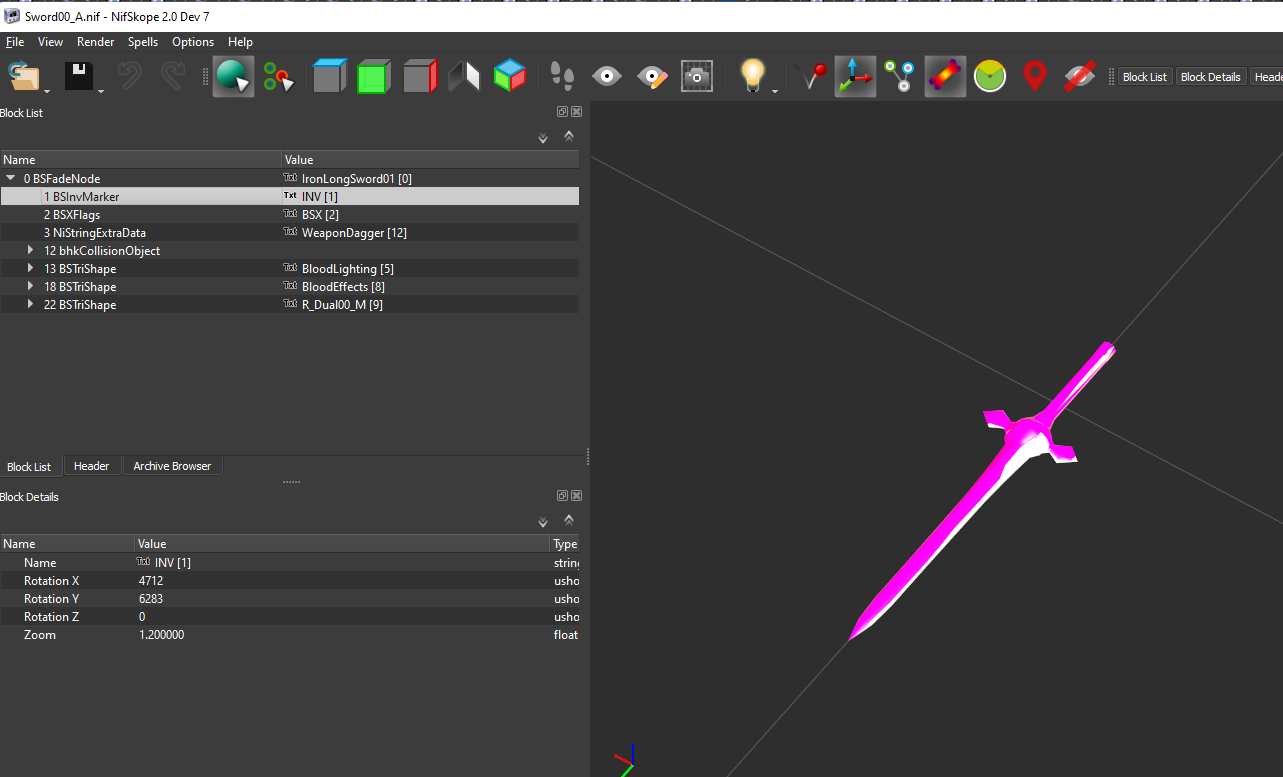
Task: Toggle the Select Object sphere tool
Action: point(233,76)
